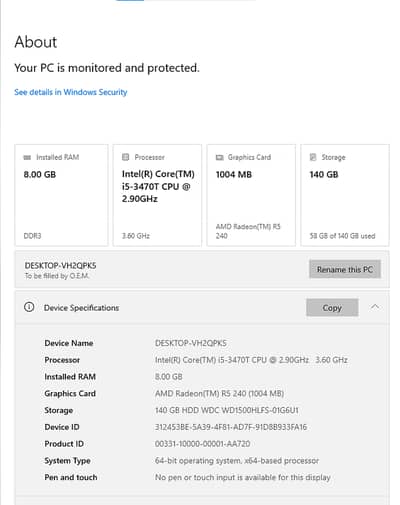The image size is (400, 505).
Task: Click the 58 GB of 140 GB used text
Action: pyautogui.click(x=342, y=236)
